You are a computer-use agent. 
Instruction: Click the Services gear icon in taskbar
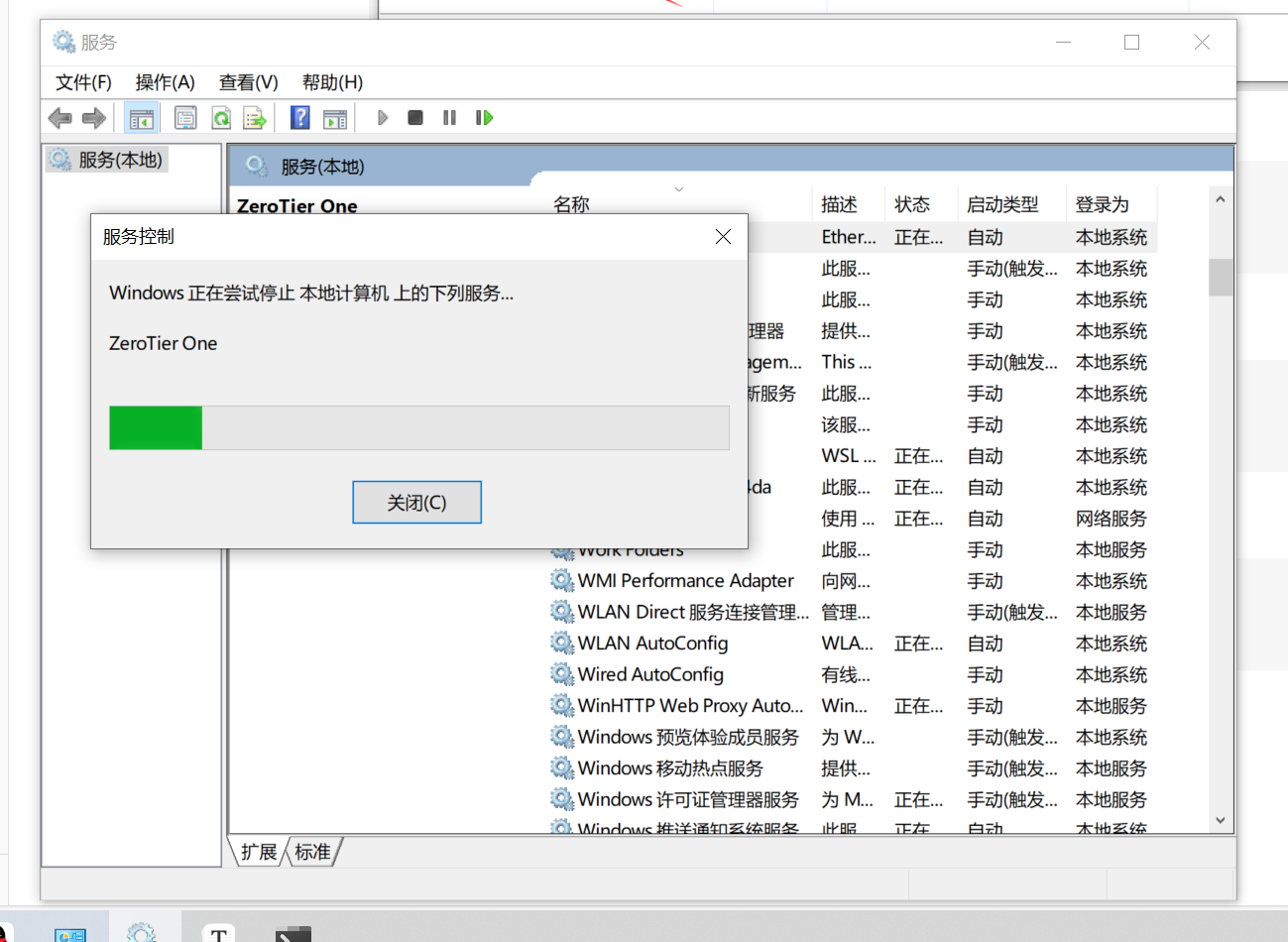coord(141,932)
